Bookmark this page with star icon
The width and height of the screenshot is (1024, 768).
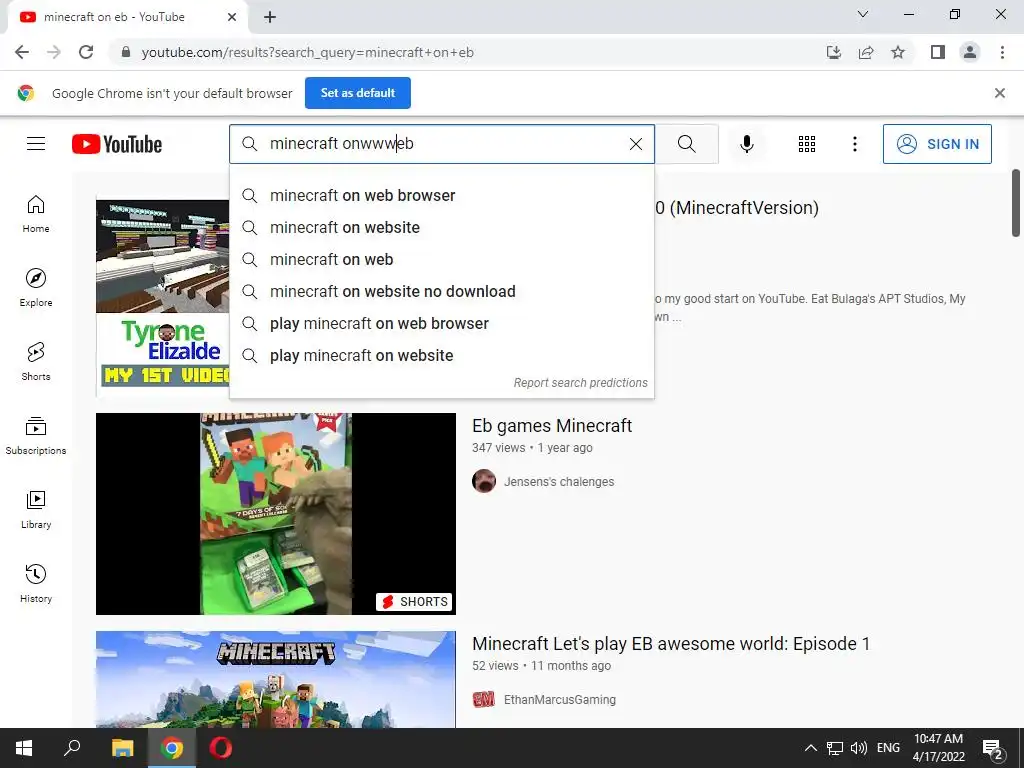pos(898,52)
